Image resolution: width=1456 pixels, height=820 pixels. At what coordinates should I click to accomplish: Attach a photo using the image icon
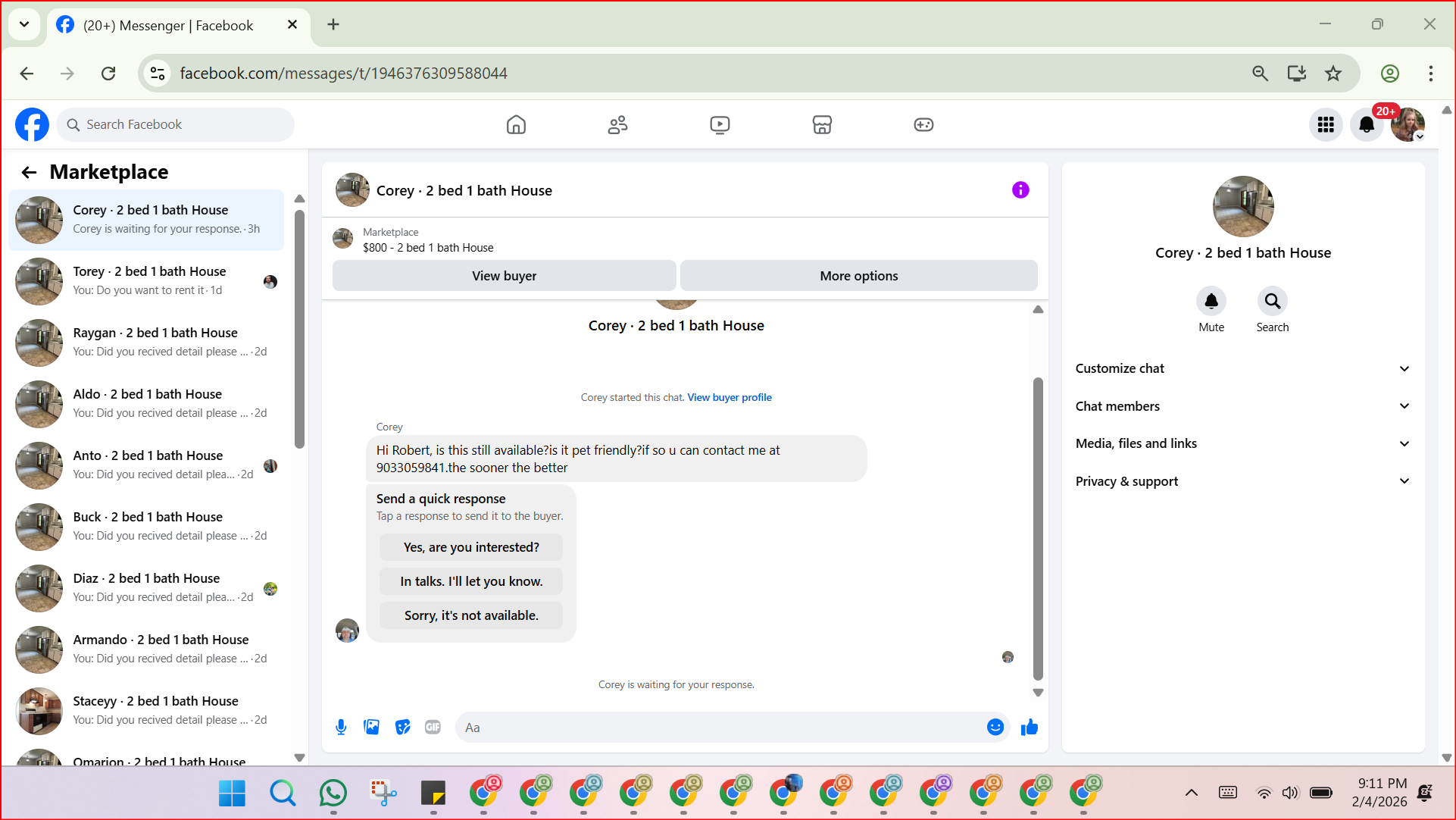[372, 728]
